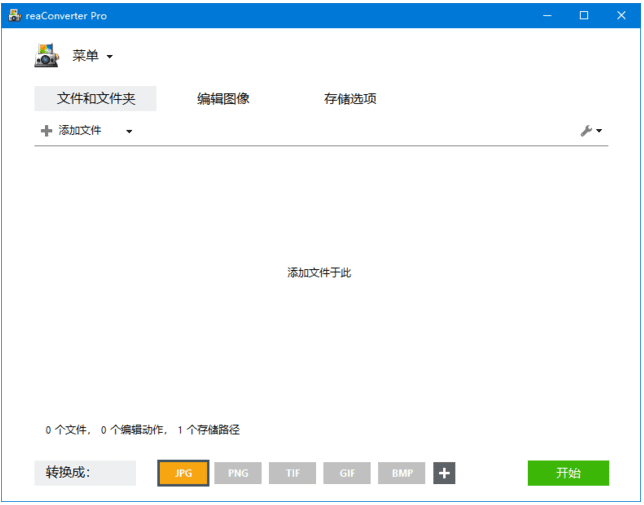Open the wrench settings dropdown
644x505 pixels.
tap(591, 131)
